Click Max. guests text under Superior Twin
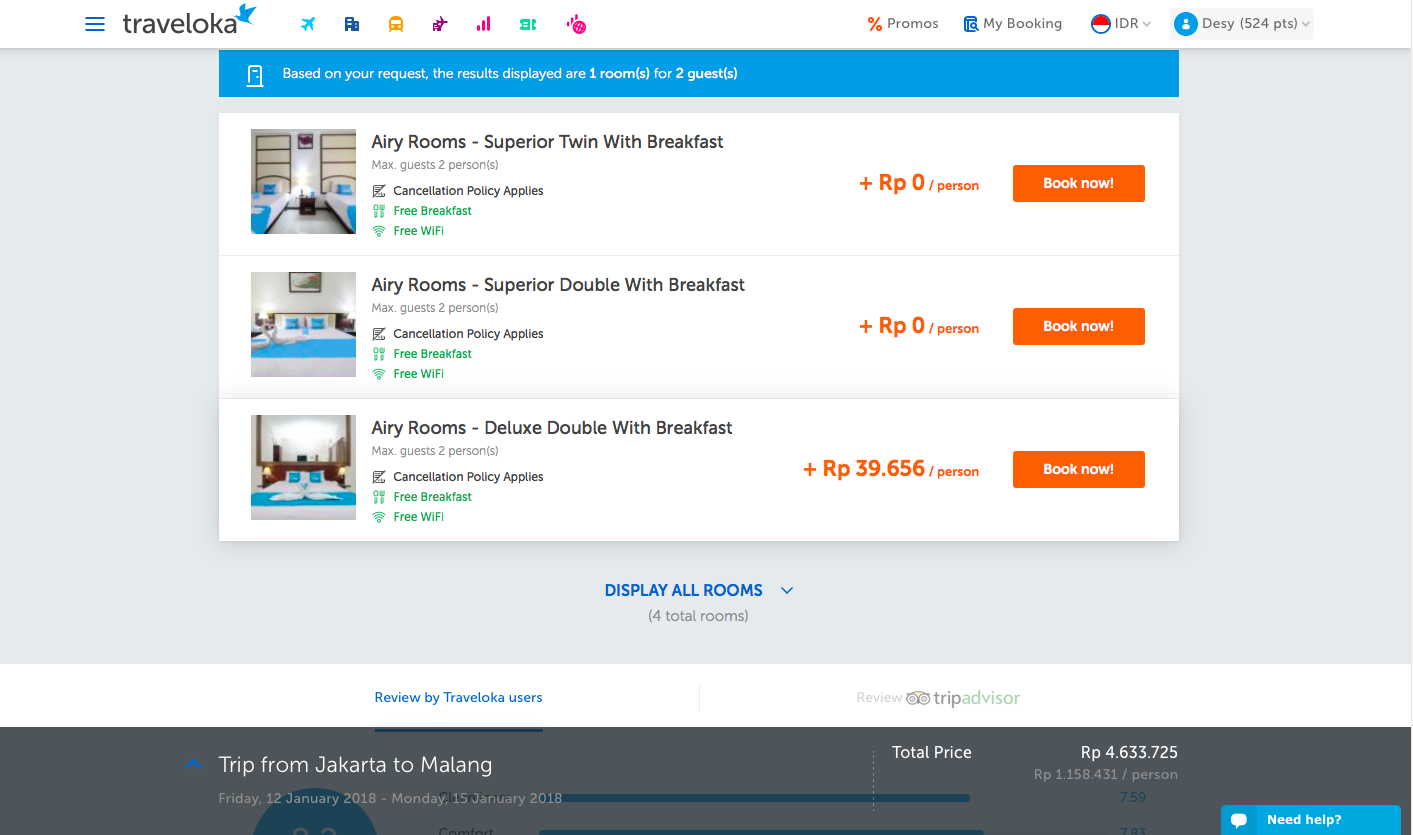The image size is (1413, 835). pos(435,165)
